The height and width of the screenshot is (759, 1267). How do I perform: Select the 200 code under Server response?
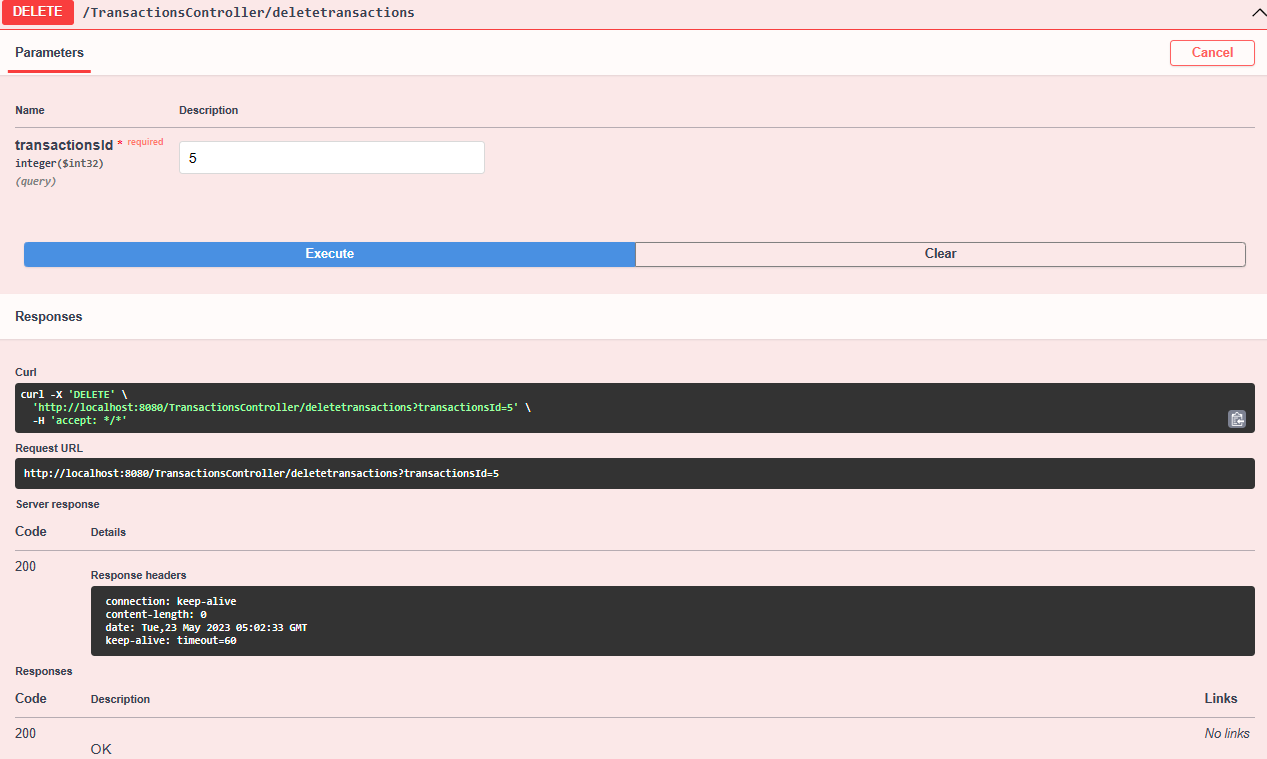click(23, 566)
